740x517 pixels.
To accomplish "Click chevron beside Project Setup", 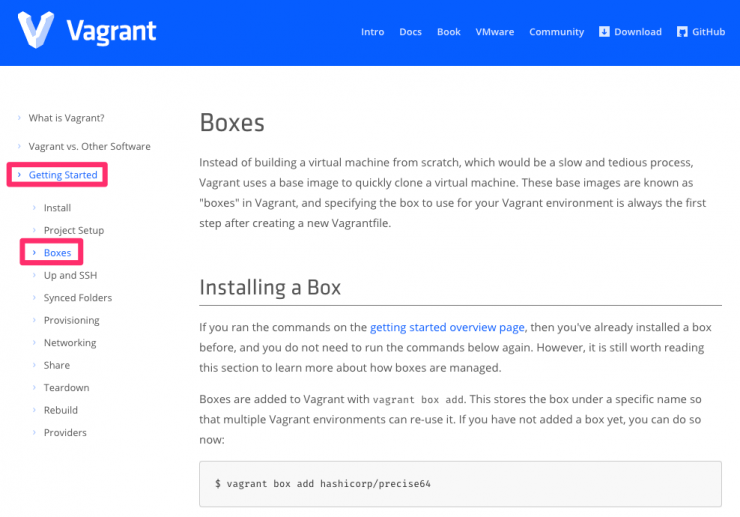I will [34, 230].
